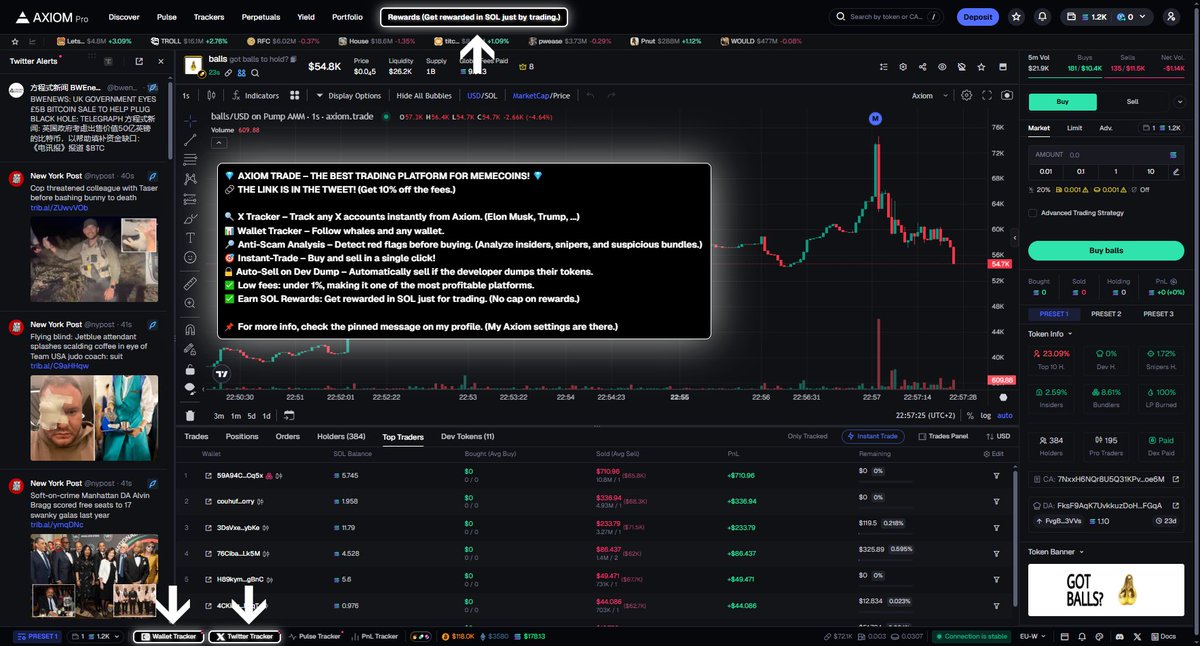Open the 1s timeframe selector
This screenshot has height=646, width=1200.
(186, 96)
